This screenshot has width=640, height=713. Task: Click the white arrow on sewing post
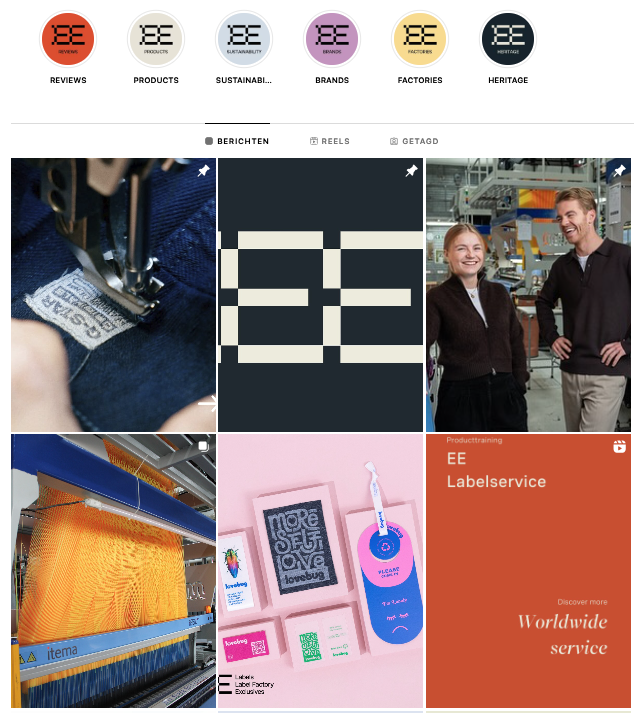coord(207,403)
